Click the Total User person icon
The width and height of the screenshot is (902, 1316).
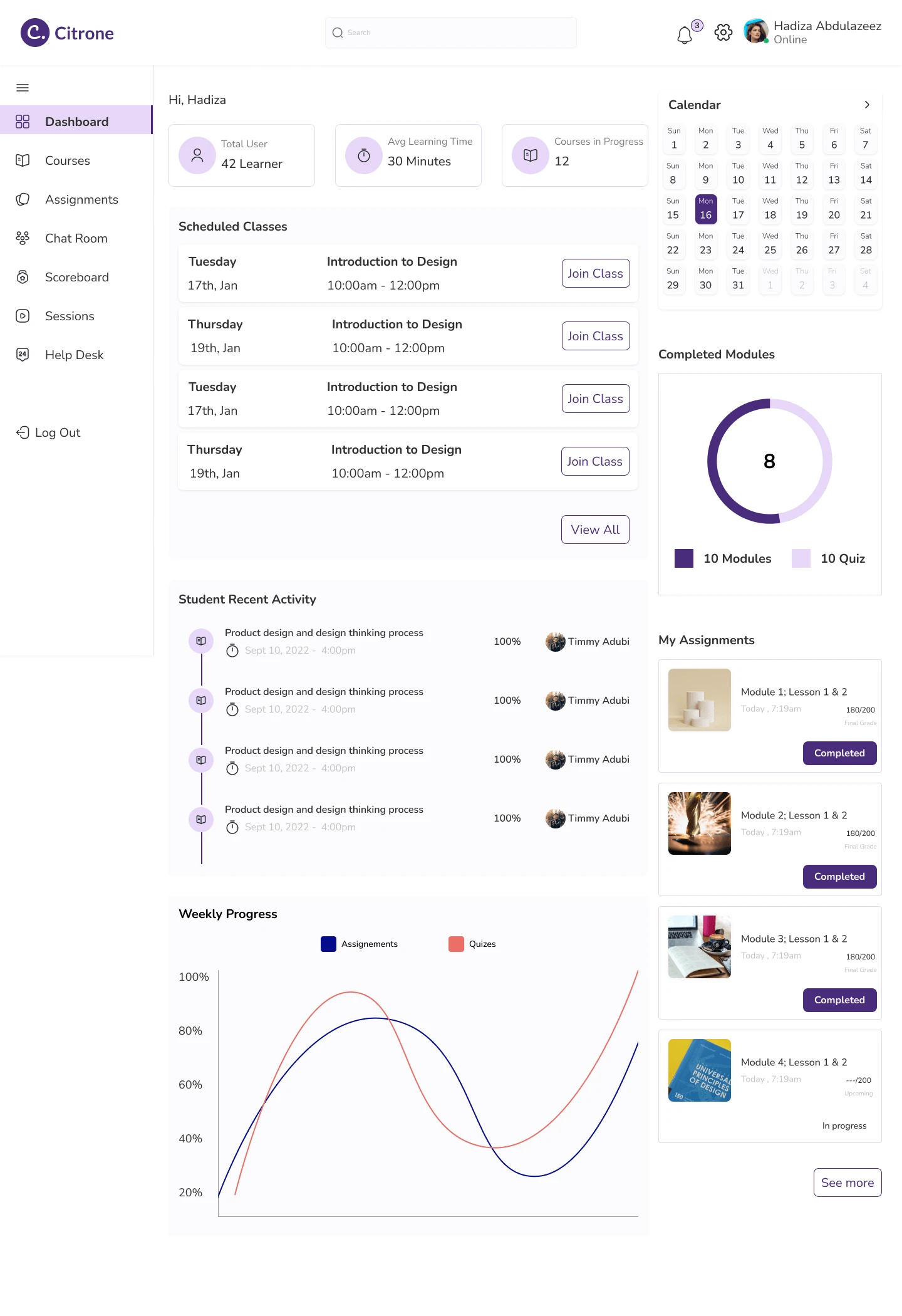pyautogui.click(x=197, y=155)
